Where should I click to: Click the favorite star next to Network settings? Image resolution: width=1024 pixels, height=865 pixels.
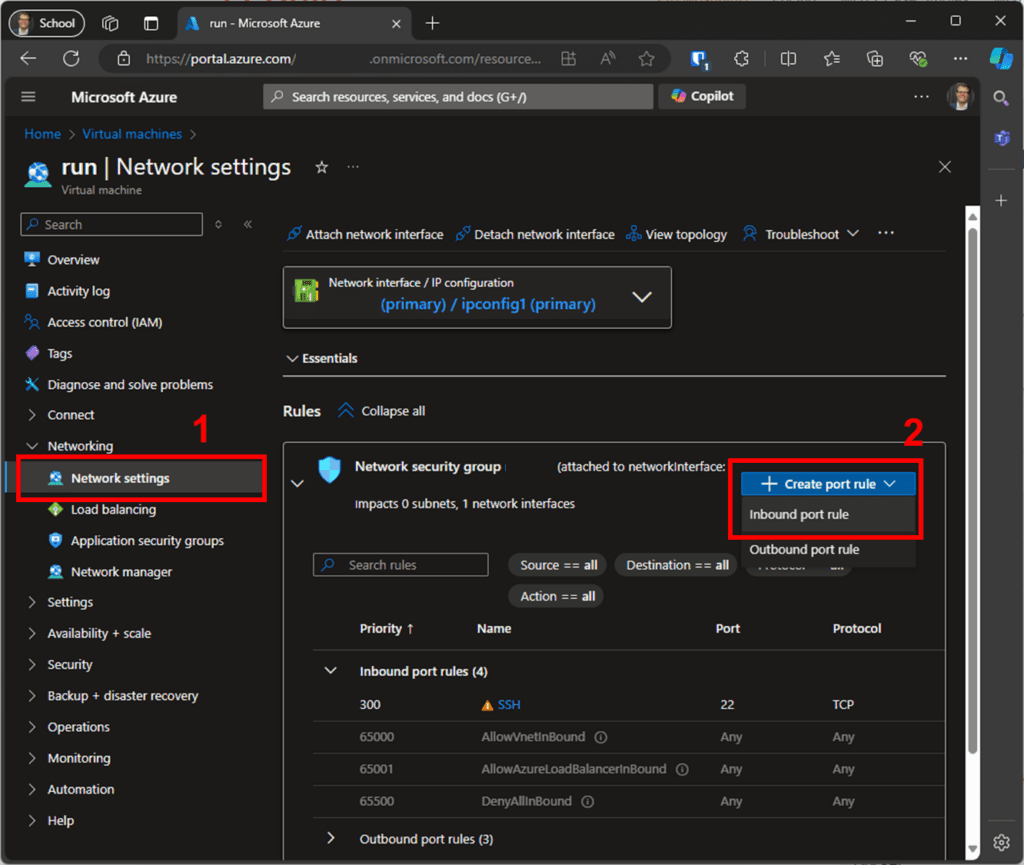coord(321,167)
